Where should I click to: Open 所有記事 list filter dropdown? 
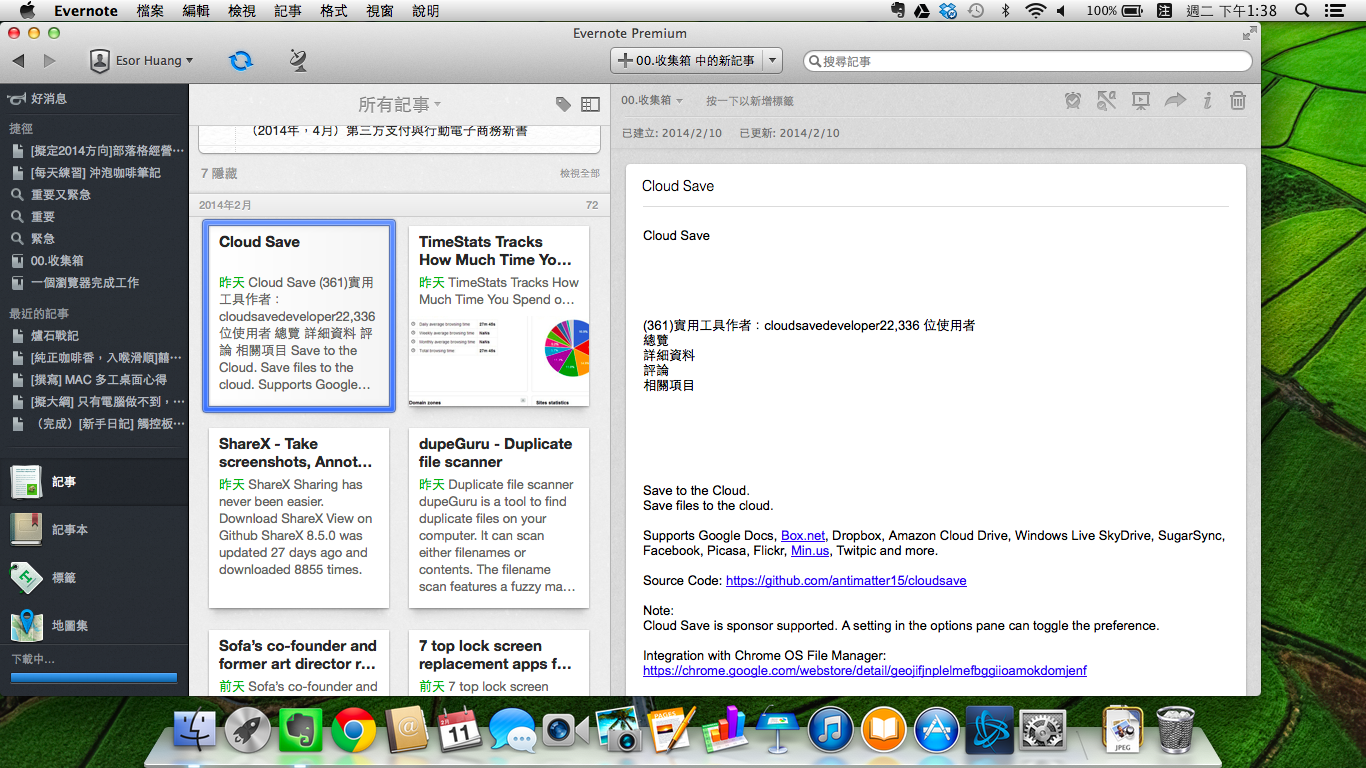(x=399, y=104)
